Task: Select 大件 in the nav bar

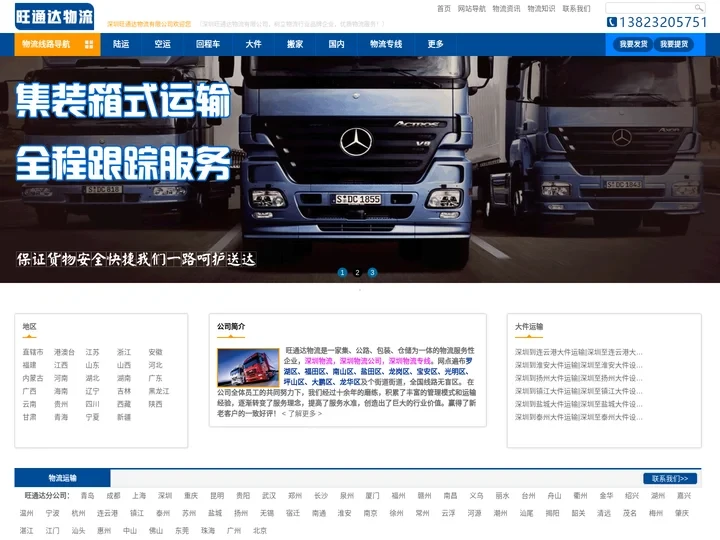Action: 253,44
